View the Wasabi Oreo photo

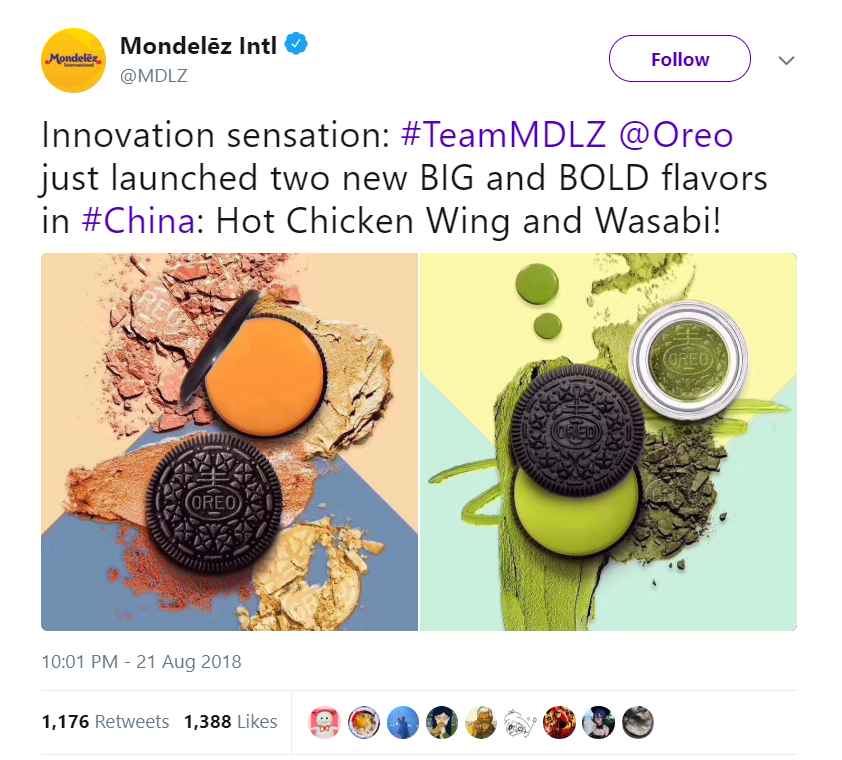[x=608, y=441]
